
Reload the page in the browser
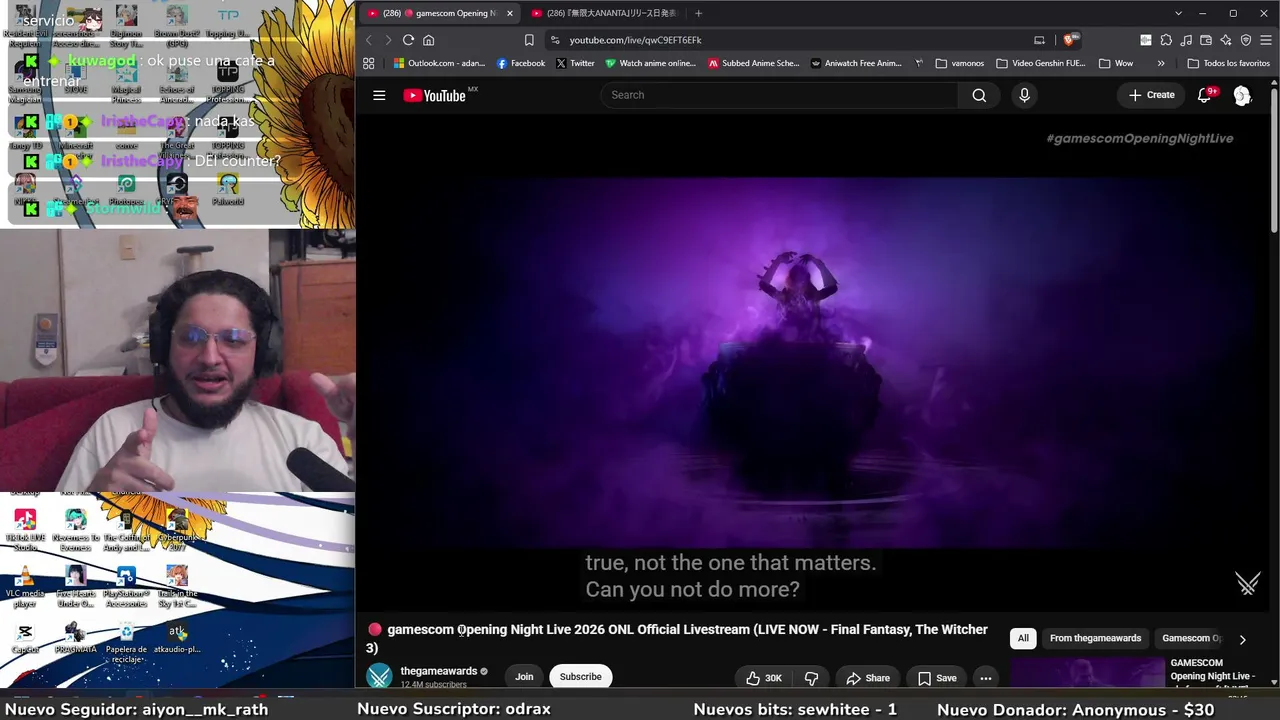pos(408,40)
